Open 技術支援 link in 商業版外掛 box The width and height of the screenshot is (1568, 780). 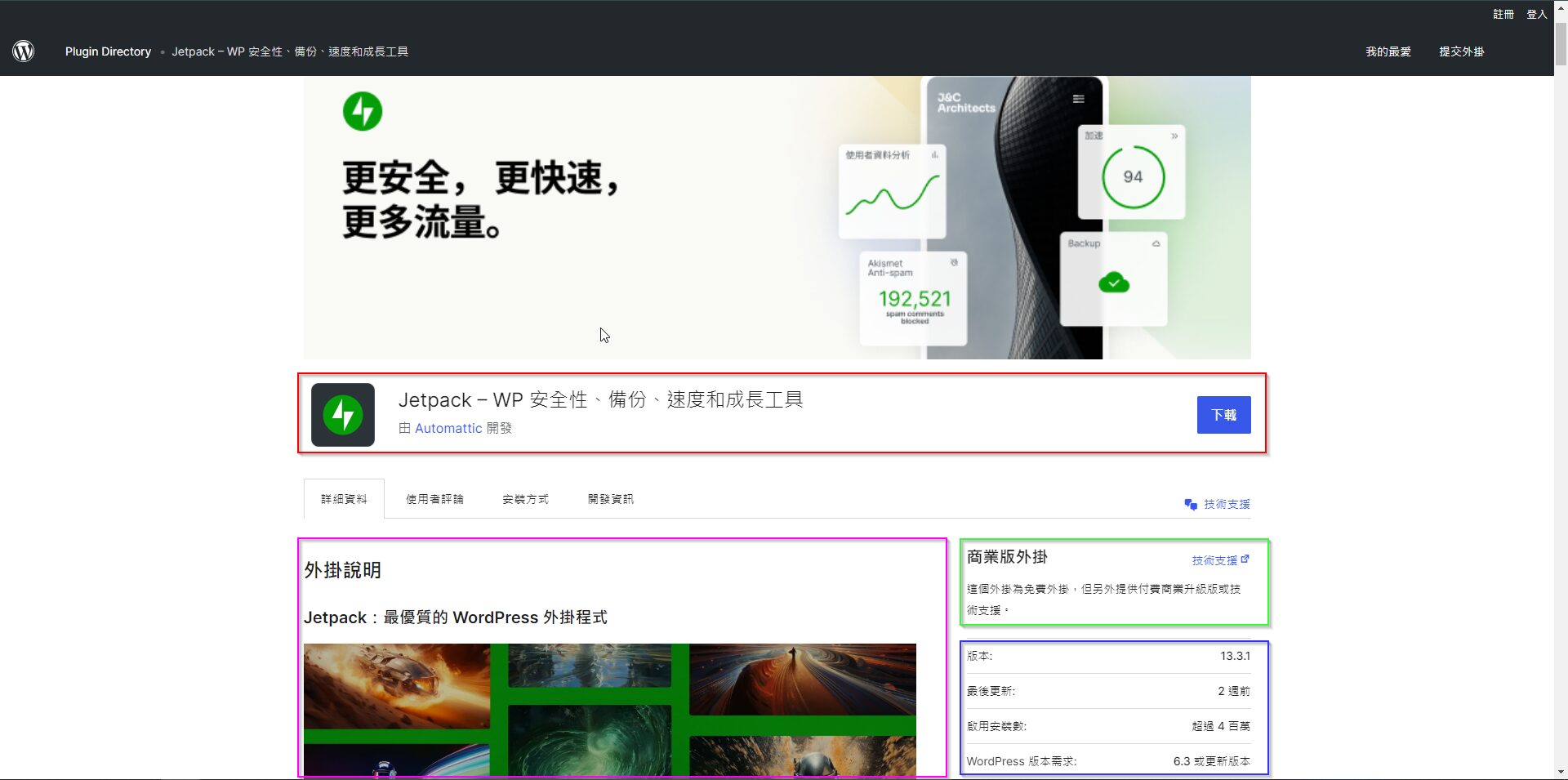1214,560
